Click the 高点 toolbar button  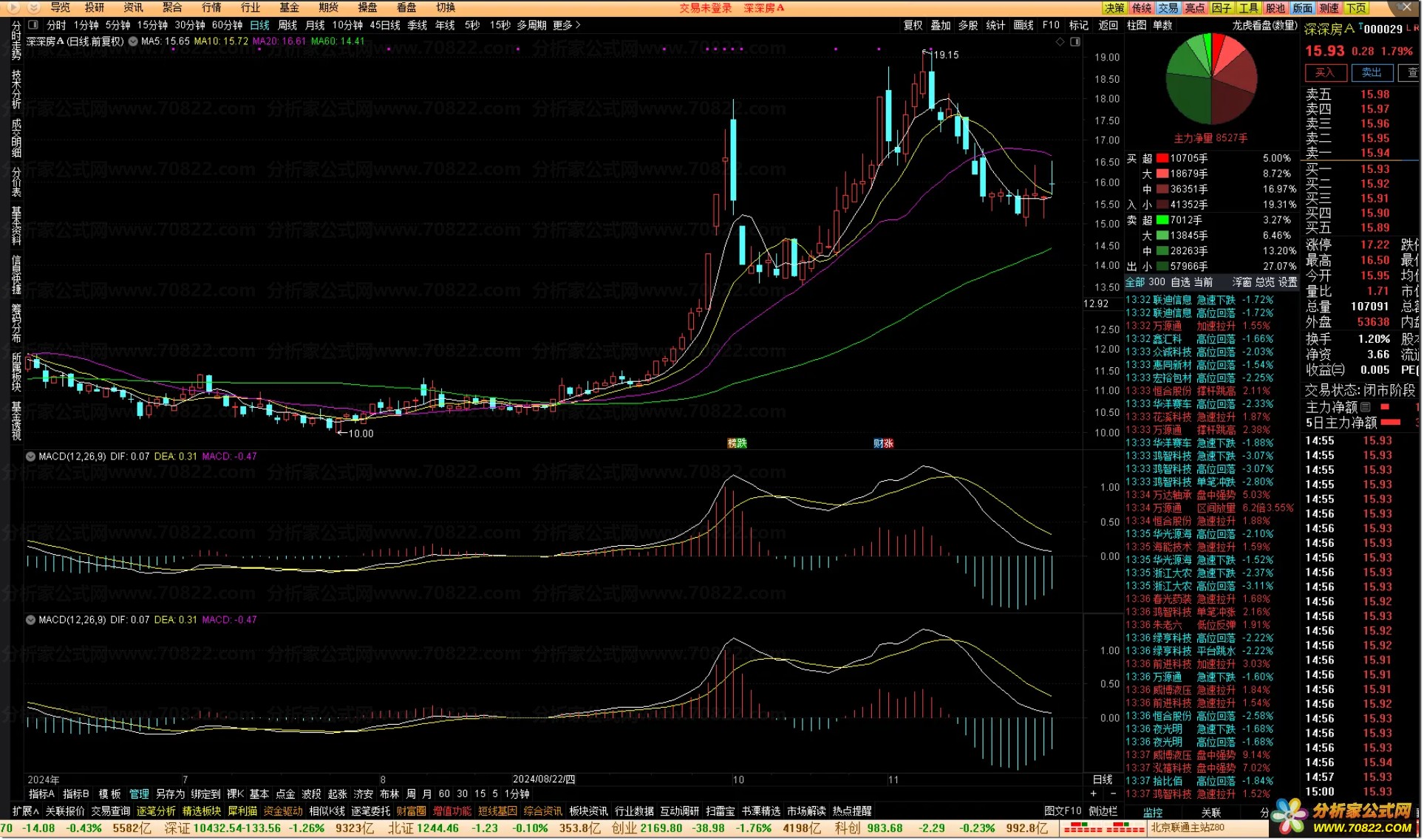click(1196, 8)
